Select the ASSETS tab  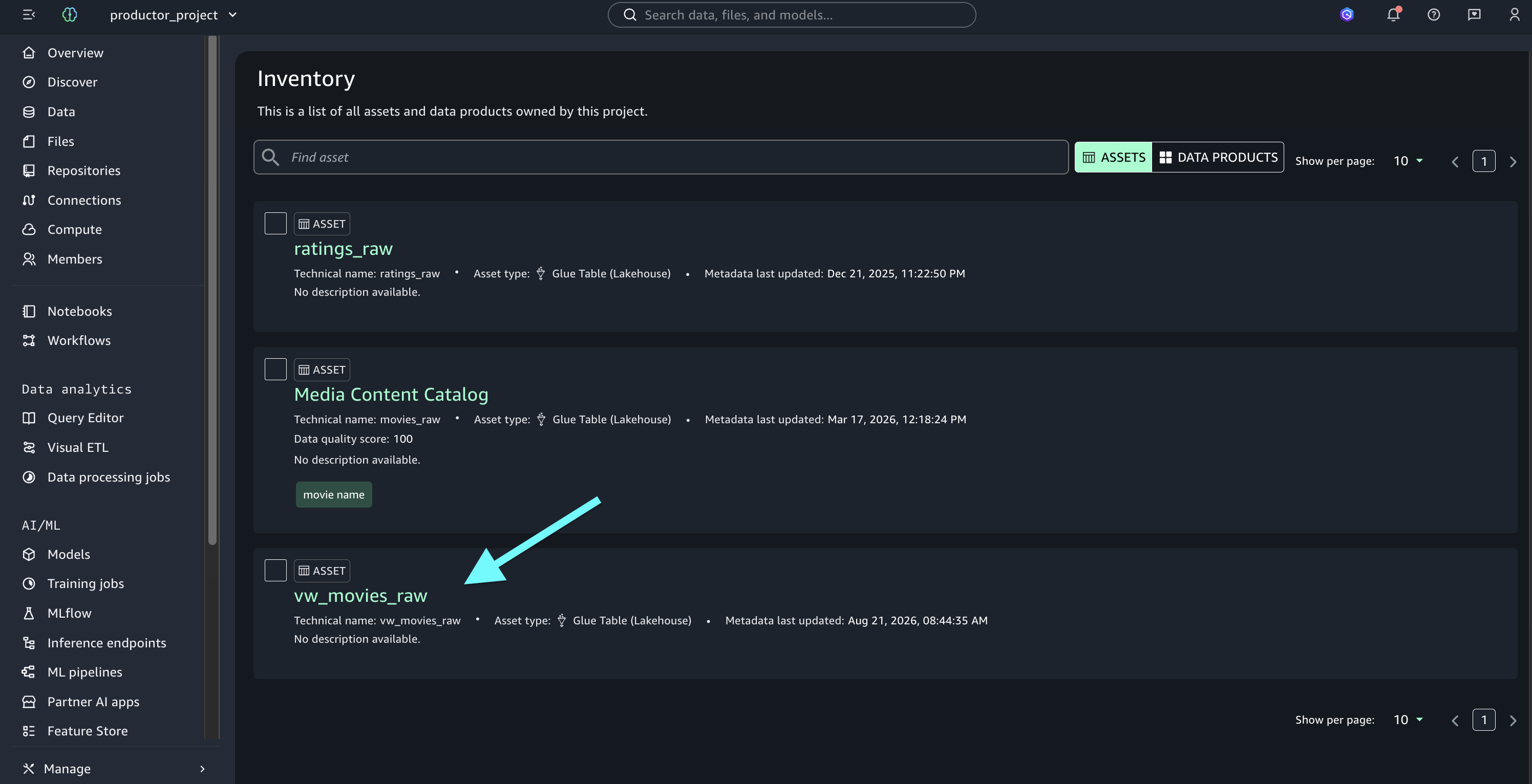click(1113, 158)
